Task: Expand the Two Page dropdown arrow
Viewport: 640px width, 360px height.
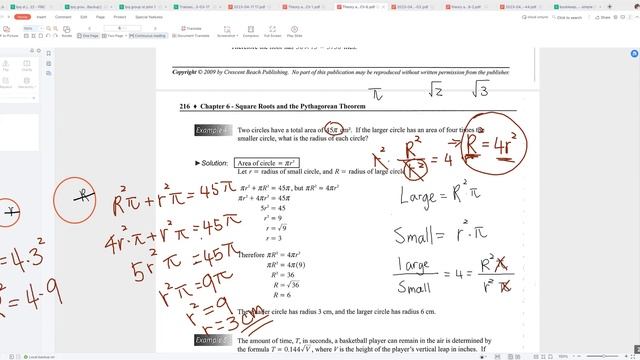Action: [126, 36]
